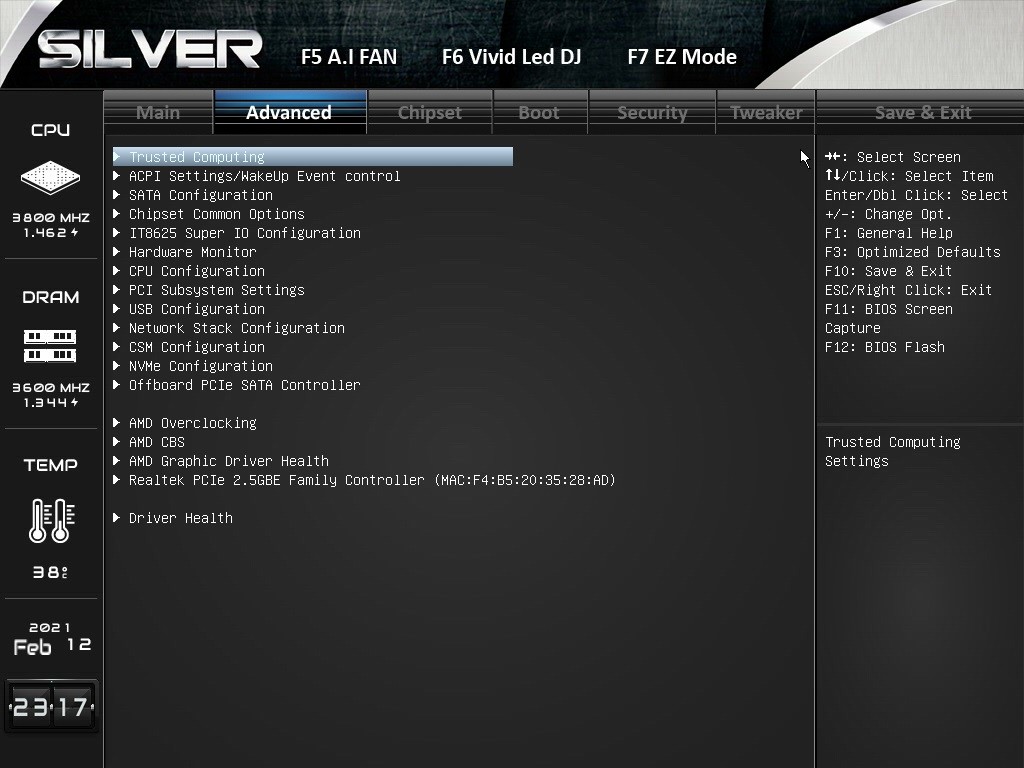Image resolution: width=1024 pixels, height=768 pixels.
Task: Click the arrow beside Hardware Monitor
Action: point(117,251)
